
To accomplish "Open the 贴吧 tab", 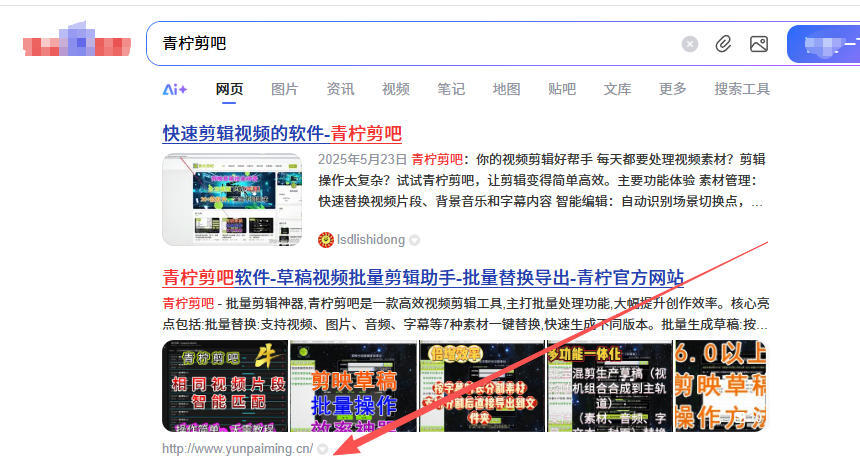I will click(x=562, y=89).
